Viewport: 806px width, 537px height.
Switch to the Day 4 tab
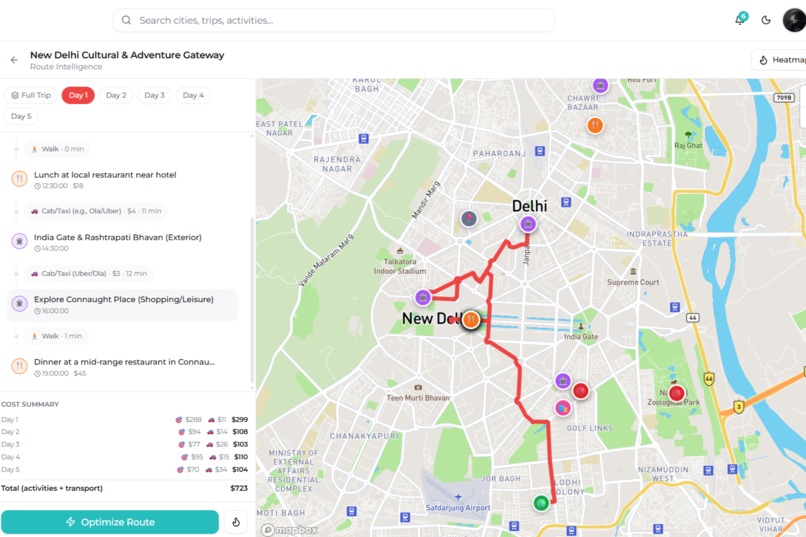(193, 95)
